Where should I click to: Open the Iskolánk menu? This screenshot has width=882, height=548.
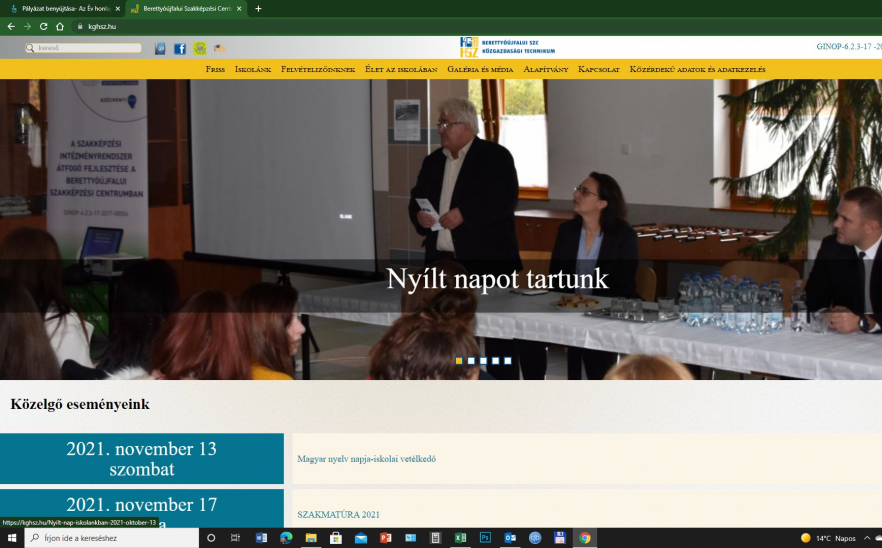pos(253,69)
